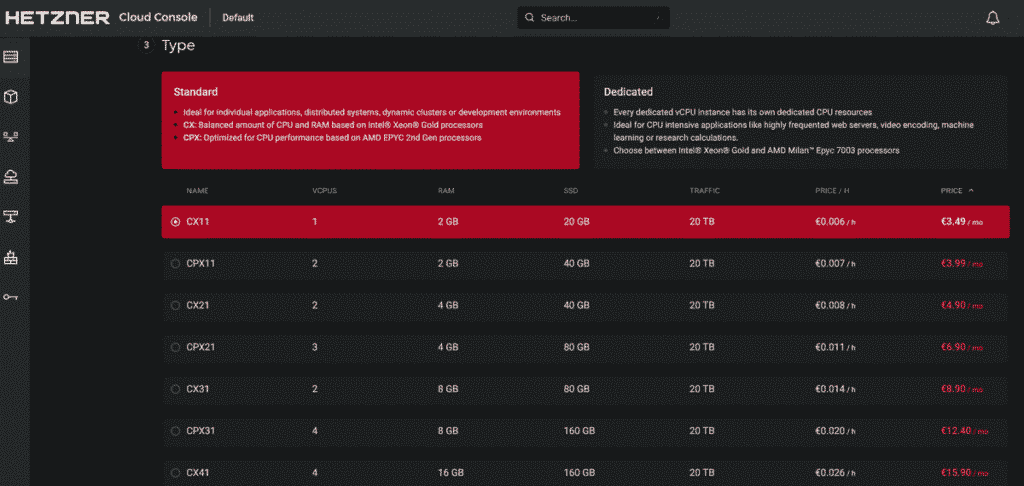Viewport: 1024px width, 486px height.
Task: Select the CX11 radio button
Action: 175,222
